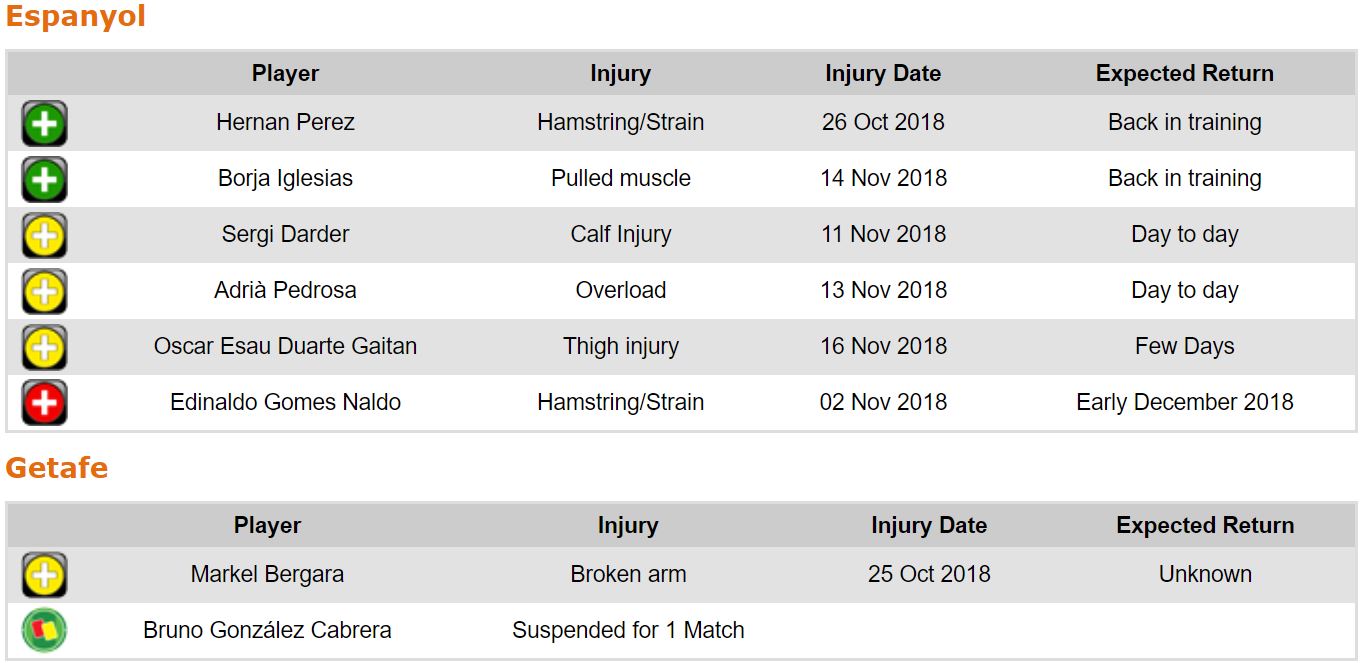Click the 'Suspended for 1 Match' text
This screenshot has width=1360, height=663.
point(628,630)
